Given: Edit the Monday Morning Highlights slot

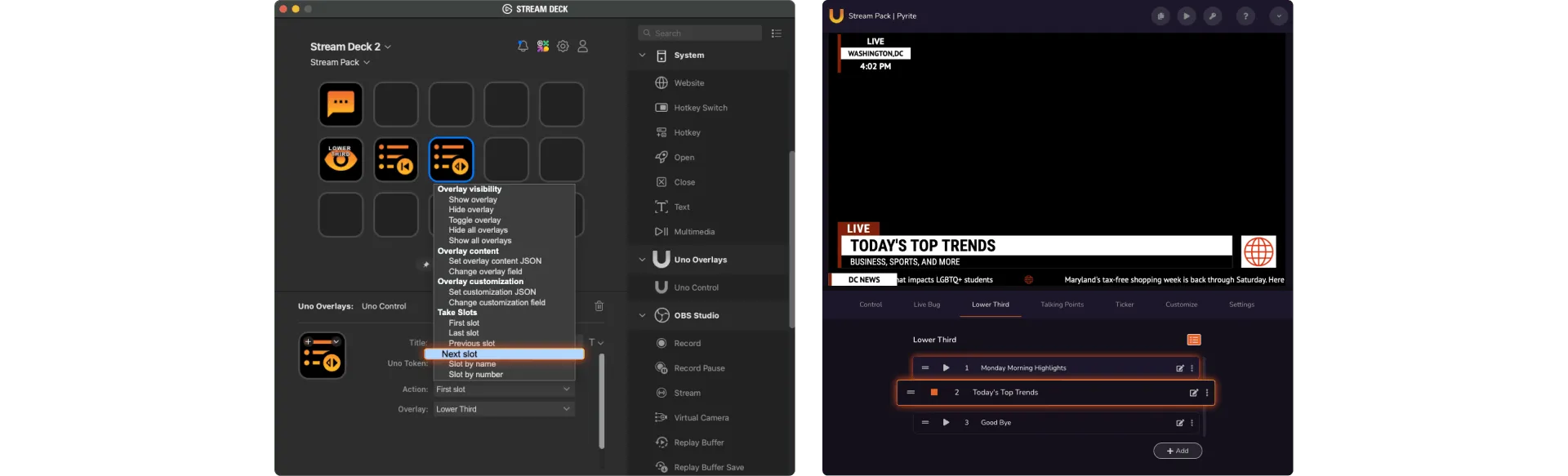Looking at the screenshot, I should [x=1179, y=368].
